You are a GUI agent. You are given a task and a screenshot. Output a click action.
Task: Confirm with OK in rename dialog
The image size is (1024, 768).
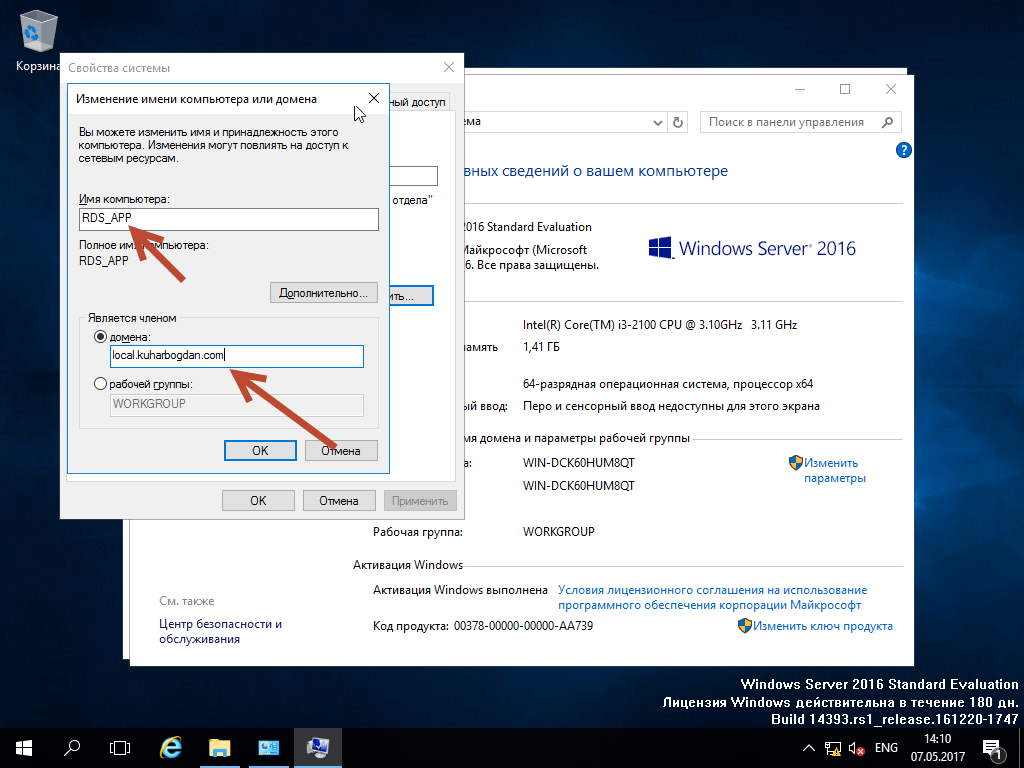coord(260,450)
